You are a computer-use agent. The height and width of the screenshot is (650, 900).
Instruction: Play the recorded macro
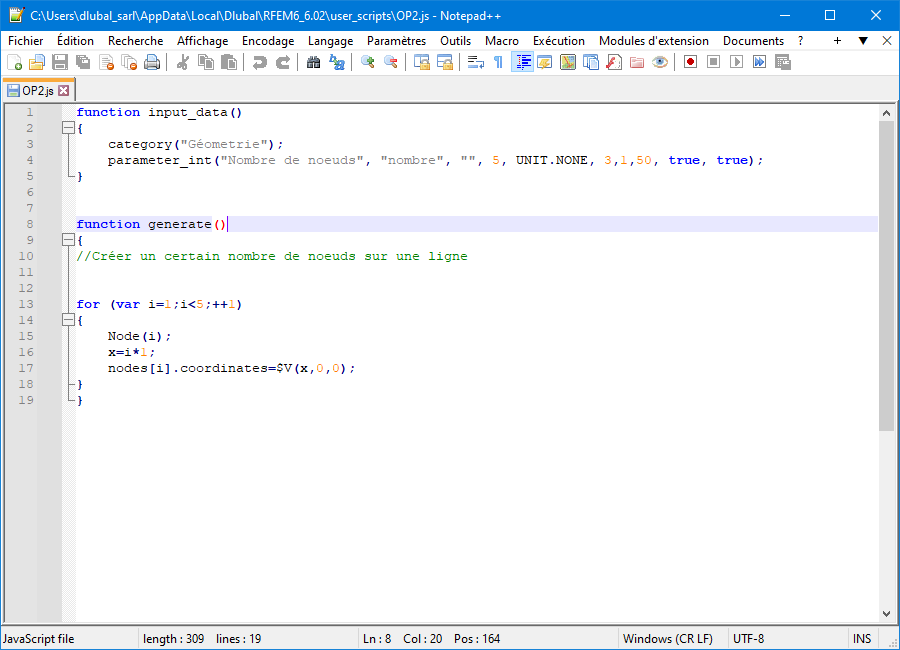coord(734,62)
